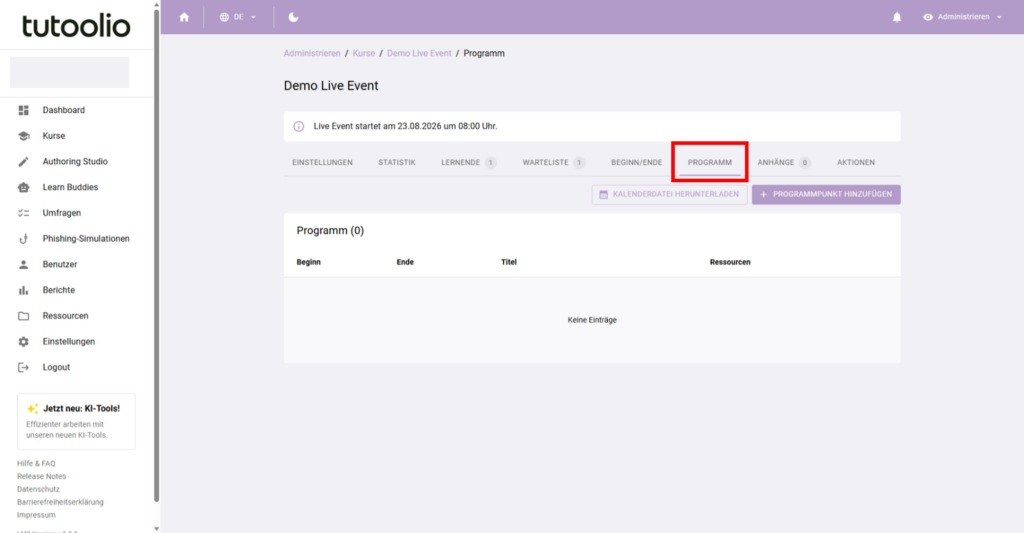Expand the Administrieren dropdown arrow
This screenshot has height=533, width=1024.
click(x=999, y=18)
